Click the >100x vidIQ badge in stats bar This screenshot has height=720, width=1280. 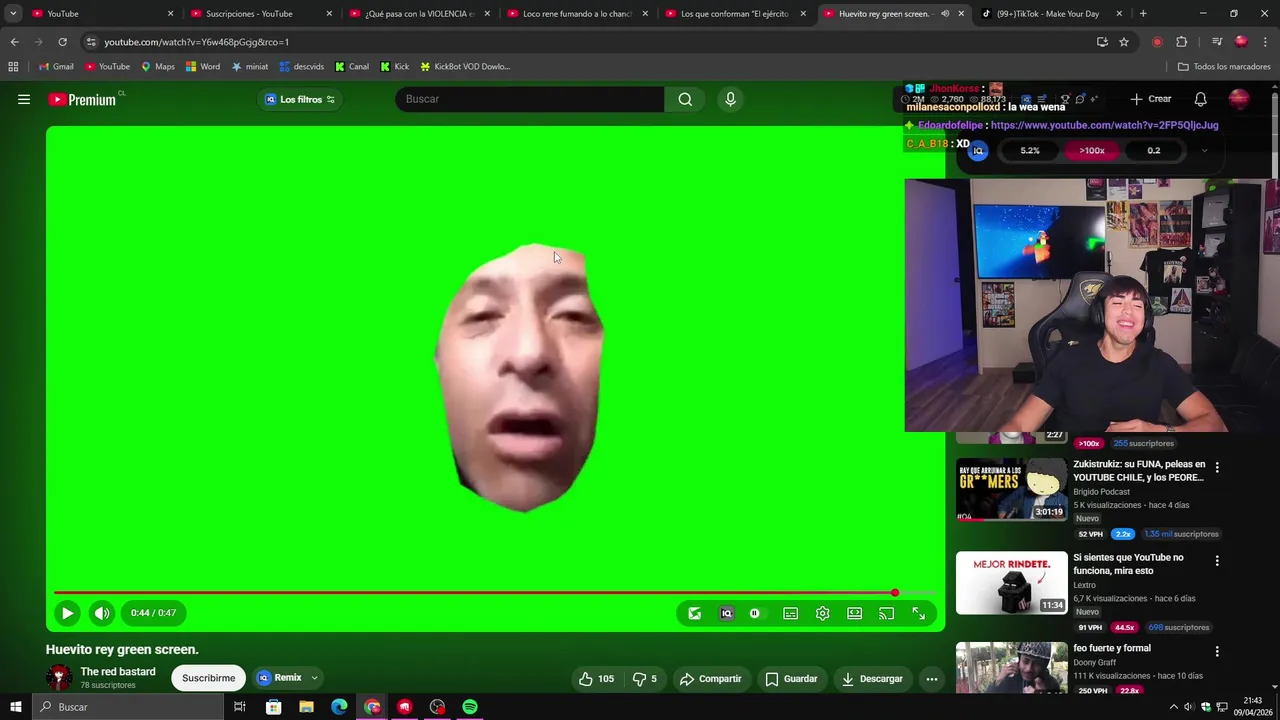1092,151
